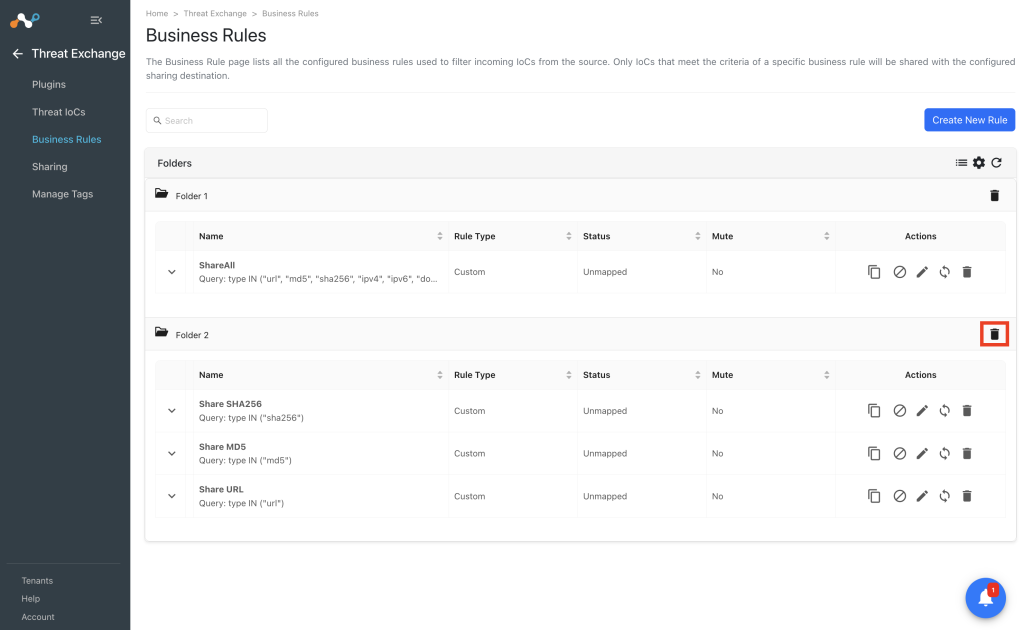This screenshot has width=1024, height=630.
Task: Open Threat IoCs in the sidebar
Action: pos(59,112)
